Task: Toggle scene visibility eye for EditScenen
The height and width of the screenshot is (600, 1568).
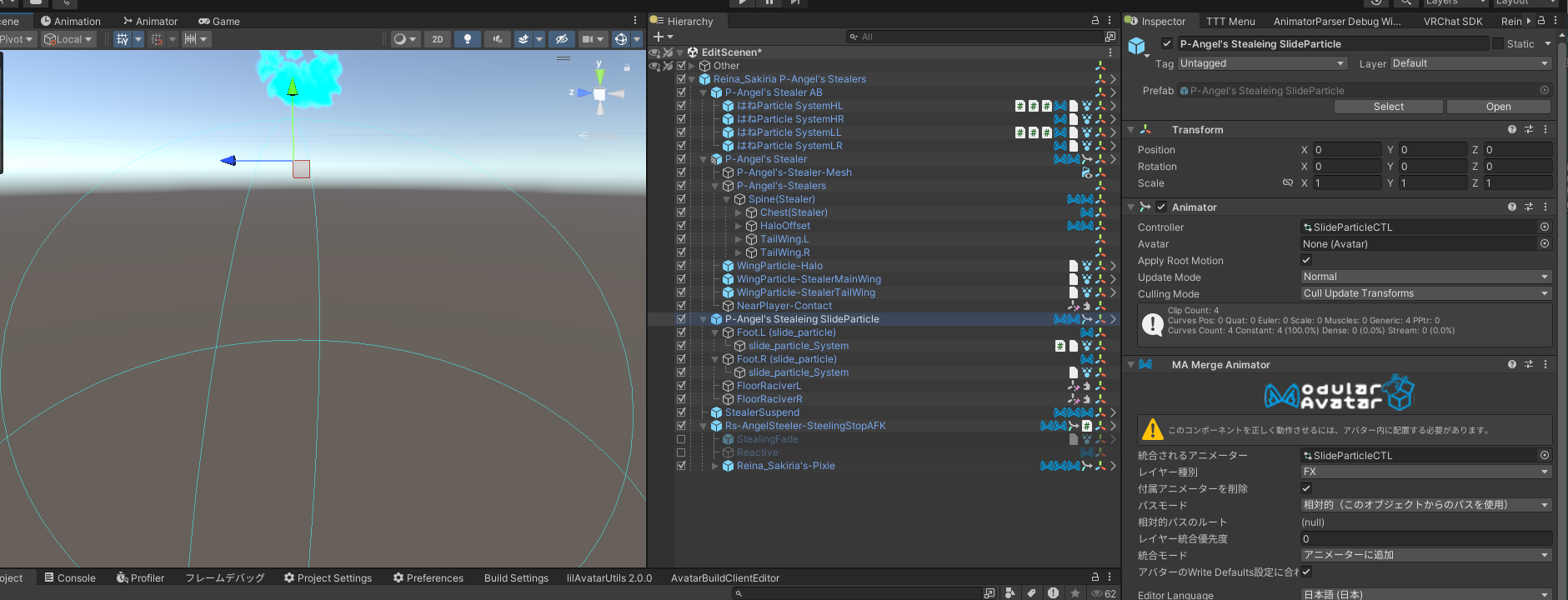Action: click(654, 52)
